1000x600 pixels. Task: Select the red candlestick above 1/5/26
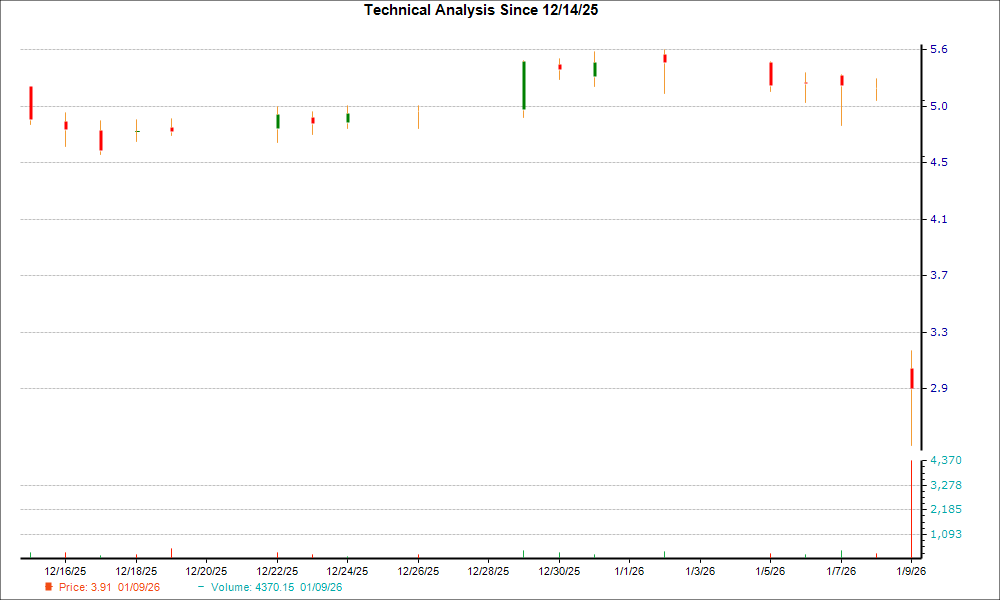click(770, 73)
